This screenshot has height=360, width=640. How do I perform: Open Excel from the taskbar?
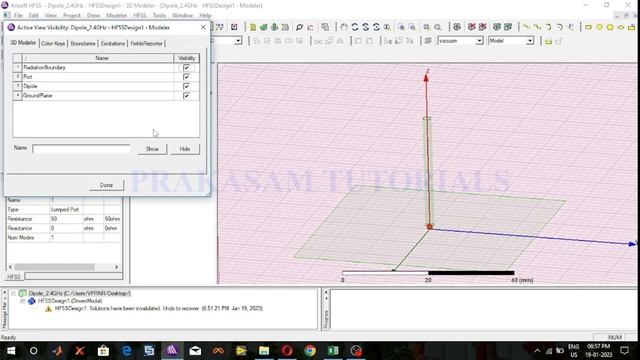(x=333, y=351)
